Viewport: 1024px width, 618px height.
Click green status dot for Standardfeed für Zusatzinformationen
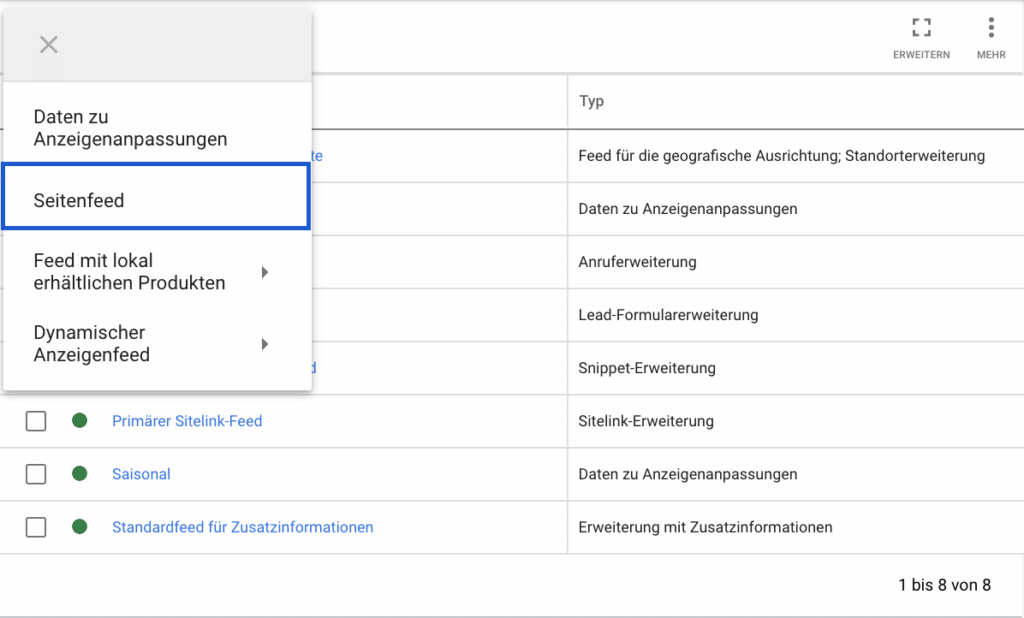pyautogui.click(x=80, y=527)
